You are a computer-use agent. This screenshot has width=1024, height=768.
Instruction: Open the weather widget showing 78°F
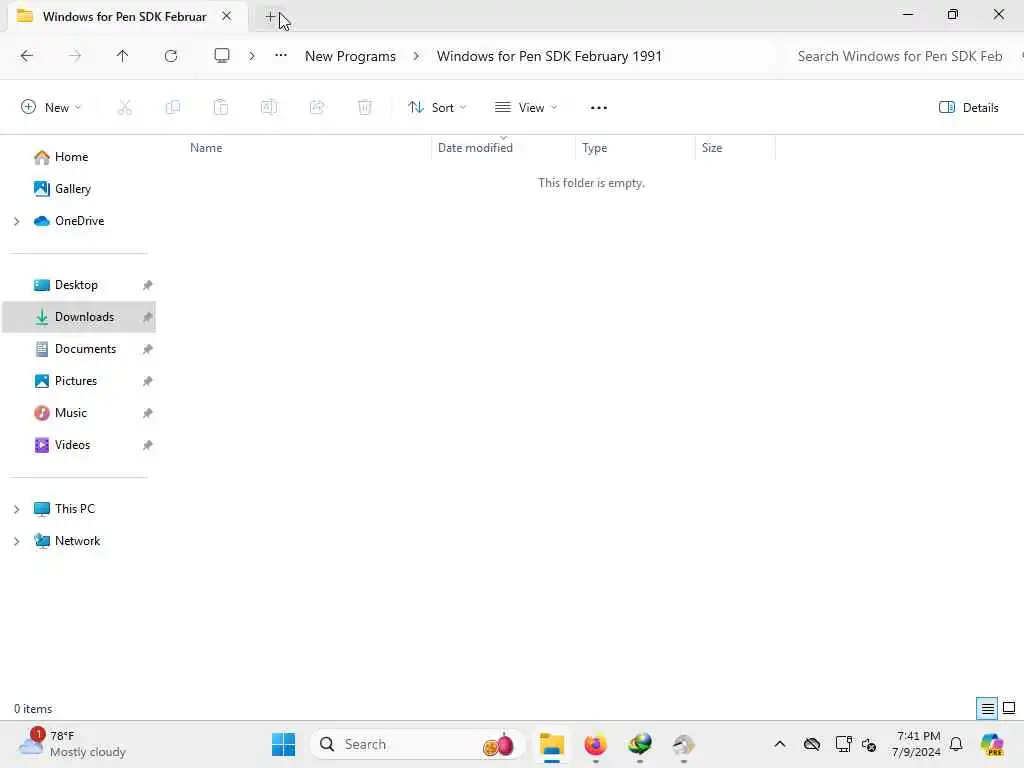73,744
